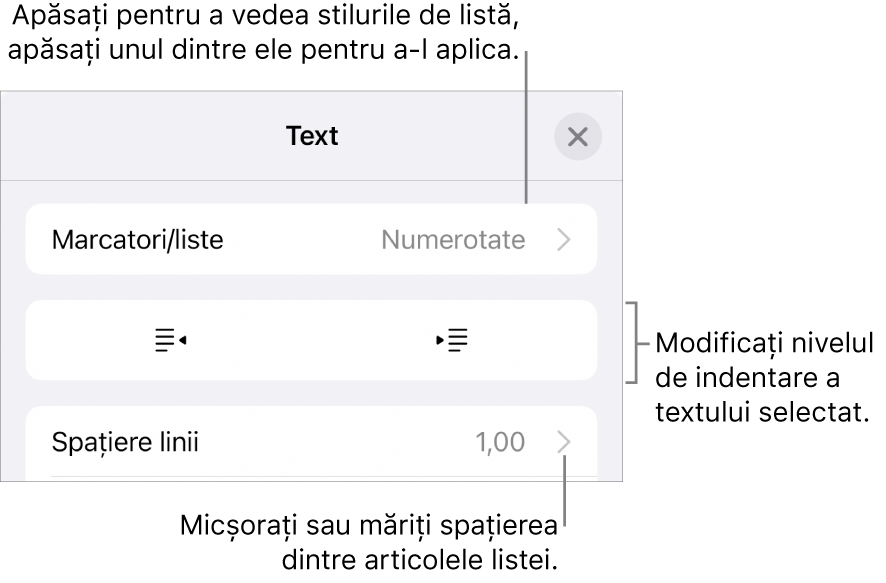The height and width of the screenshot is (583, 886).
Task: Open the Marcatori/liste options
Action: click(300, 238)
